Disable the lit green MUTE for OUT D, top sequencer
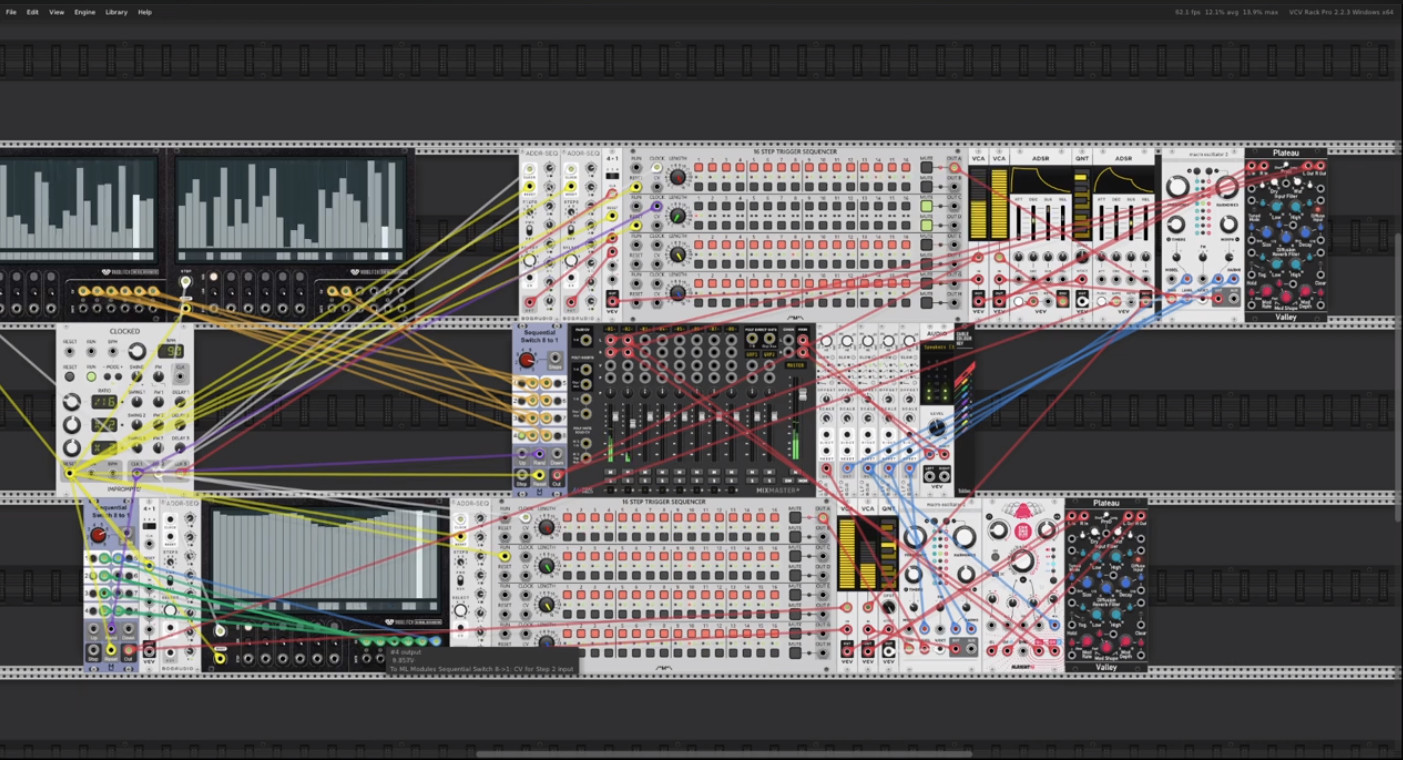Image resolution: width=1403 pixels, height=760 pixels. [x=926, y=225]
